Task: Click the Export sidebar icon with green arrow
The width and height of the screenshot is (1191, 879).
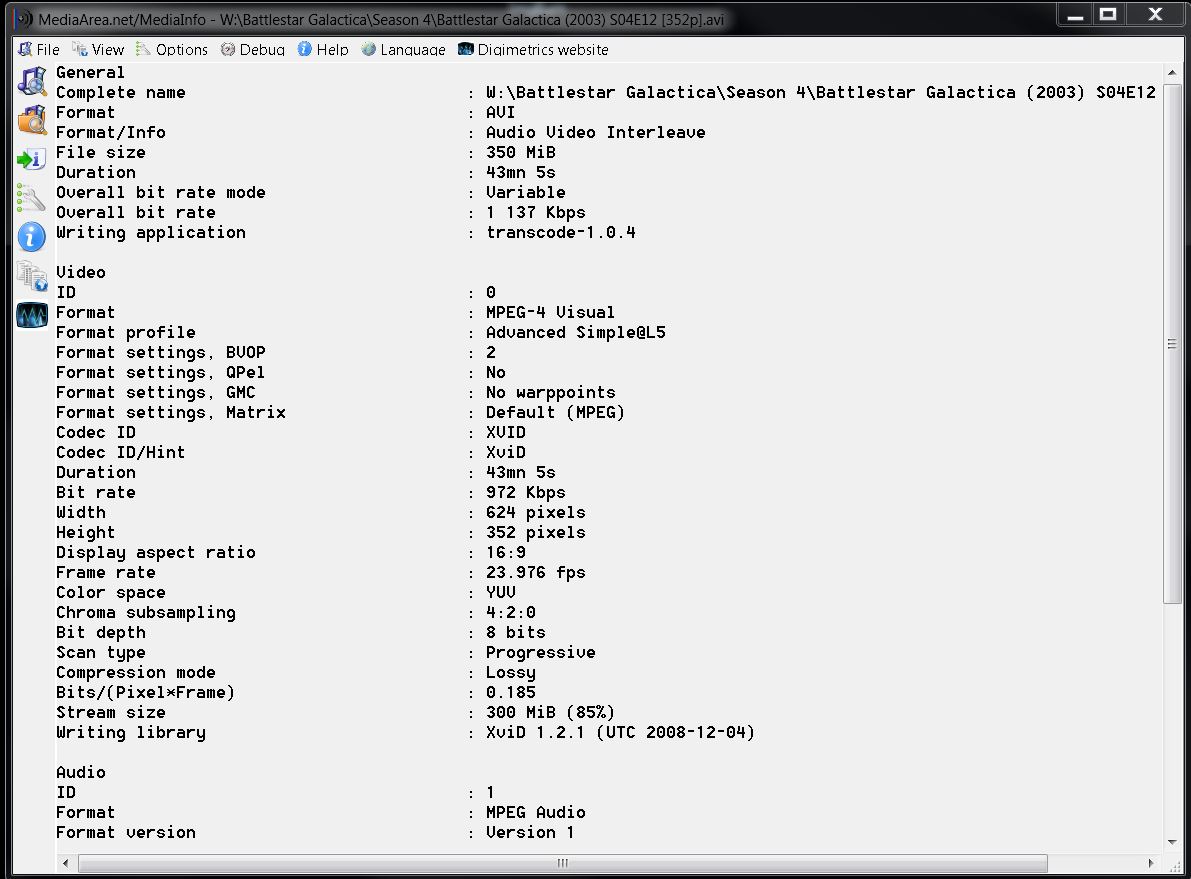Action: (x=32, y=160)
